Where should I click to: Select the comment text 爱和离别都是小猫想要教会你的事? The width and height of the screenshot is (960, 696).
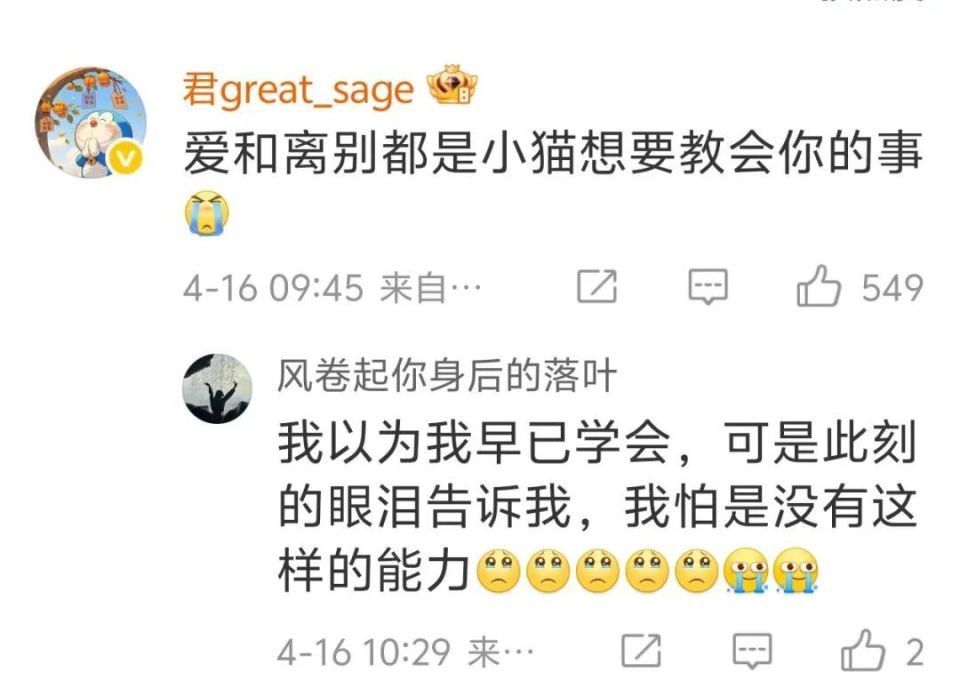[x=553, y=153]
